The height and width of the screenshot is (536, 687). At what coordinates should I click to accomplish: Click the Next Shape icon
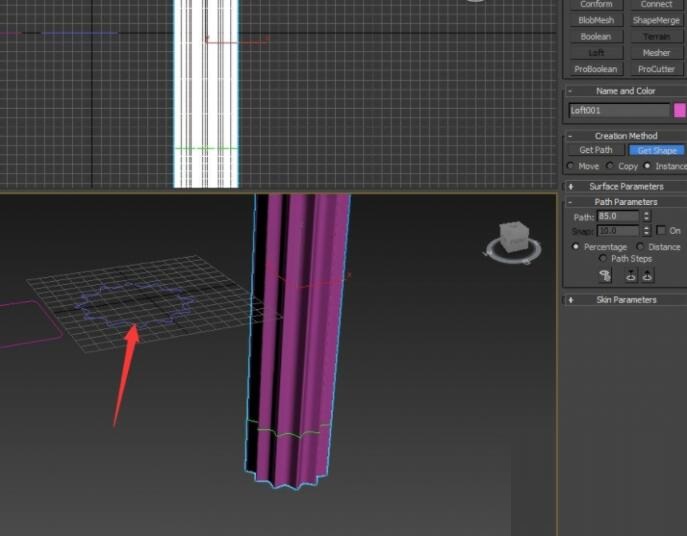pos(648,276)
